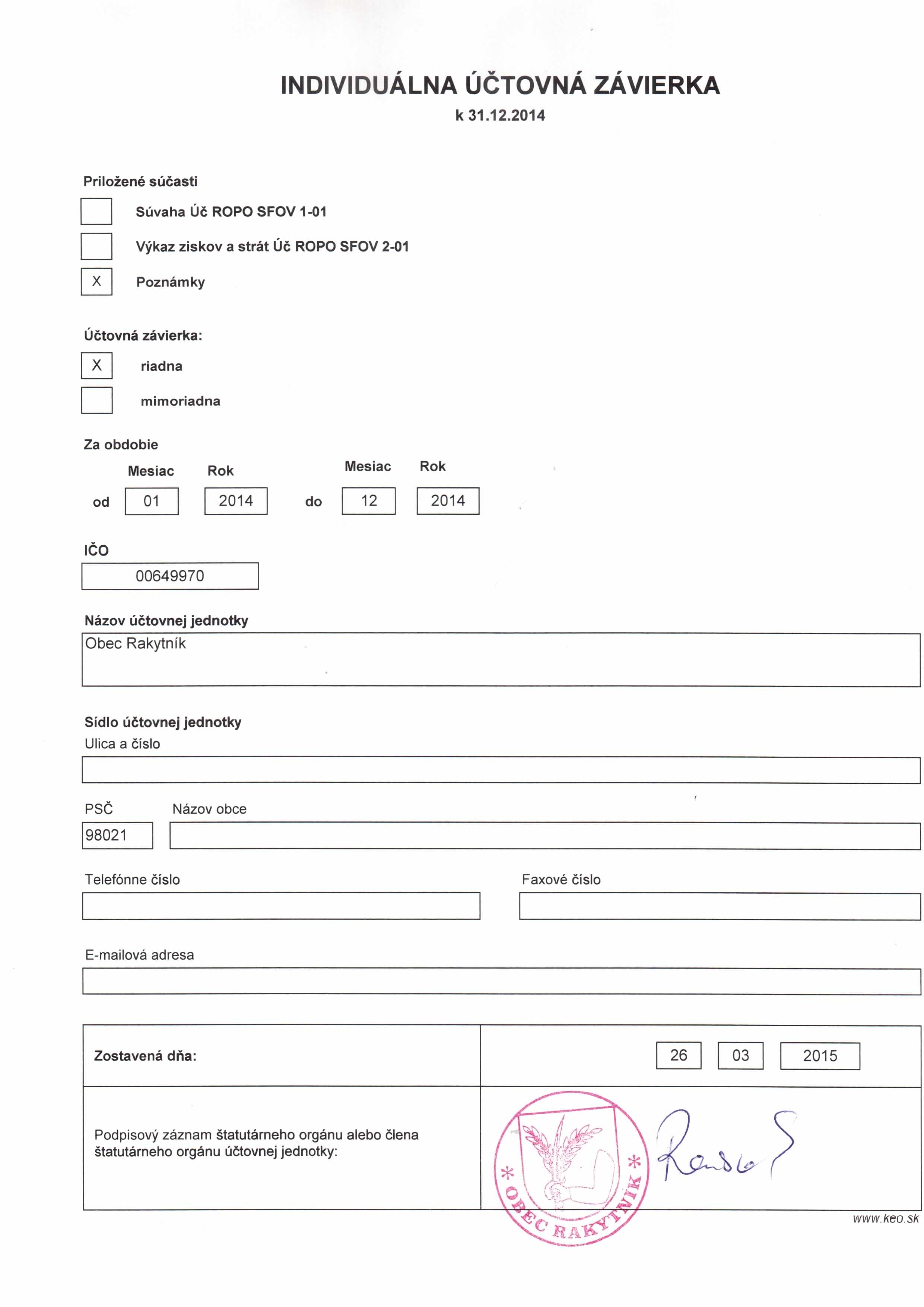Open the www.keo.sk link
924x1307 pixels.
(885, 1219)
